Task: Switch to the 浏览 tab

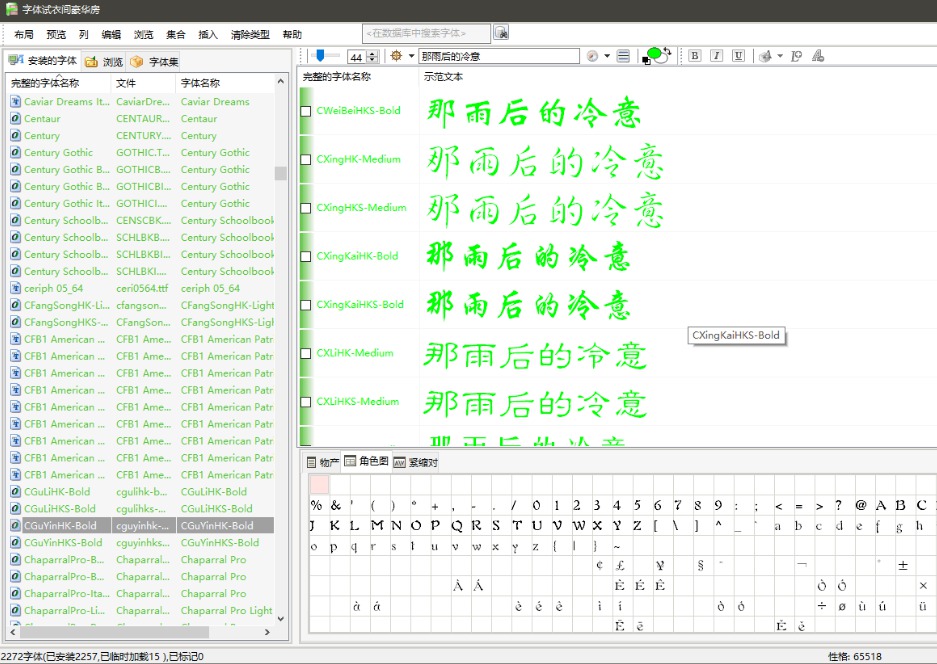Action: [104, 62]
